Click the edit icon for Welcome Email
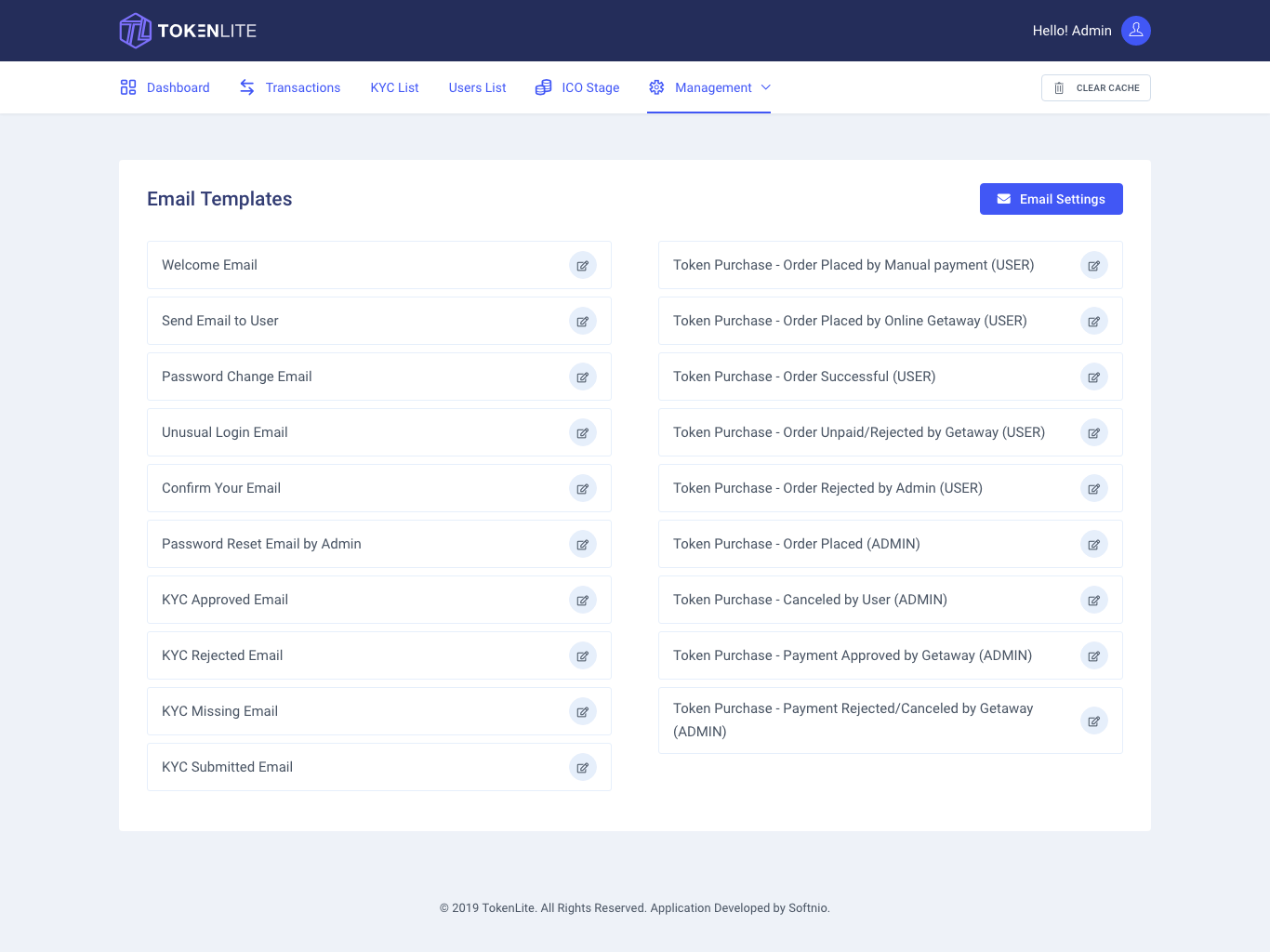Image resolution: width=1270 pixels, height=952 pixels. point(583,265)
